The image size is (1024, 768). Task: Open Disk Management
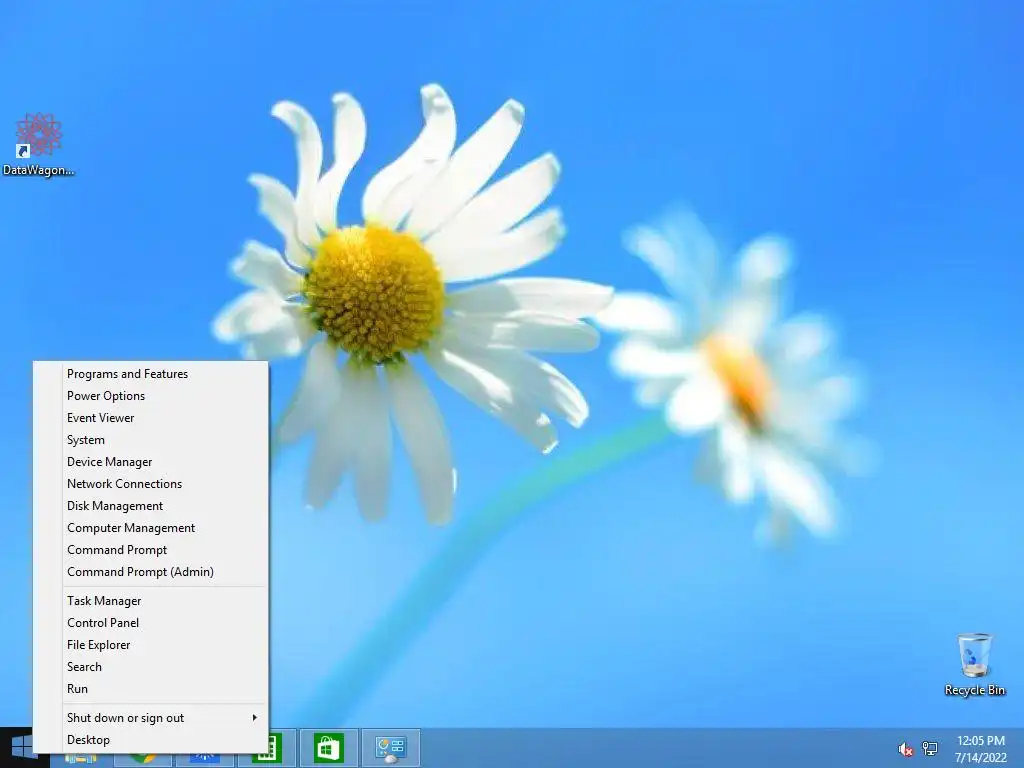pos(150,506)
